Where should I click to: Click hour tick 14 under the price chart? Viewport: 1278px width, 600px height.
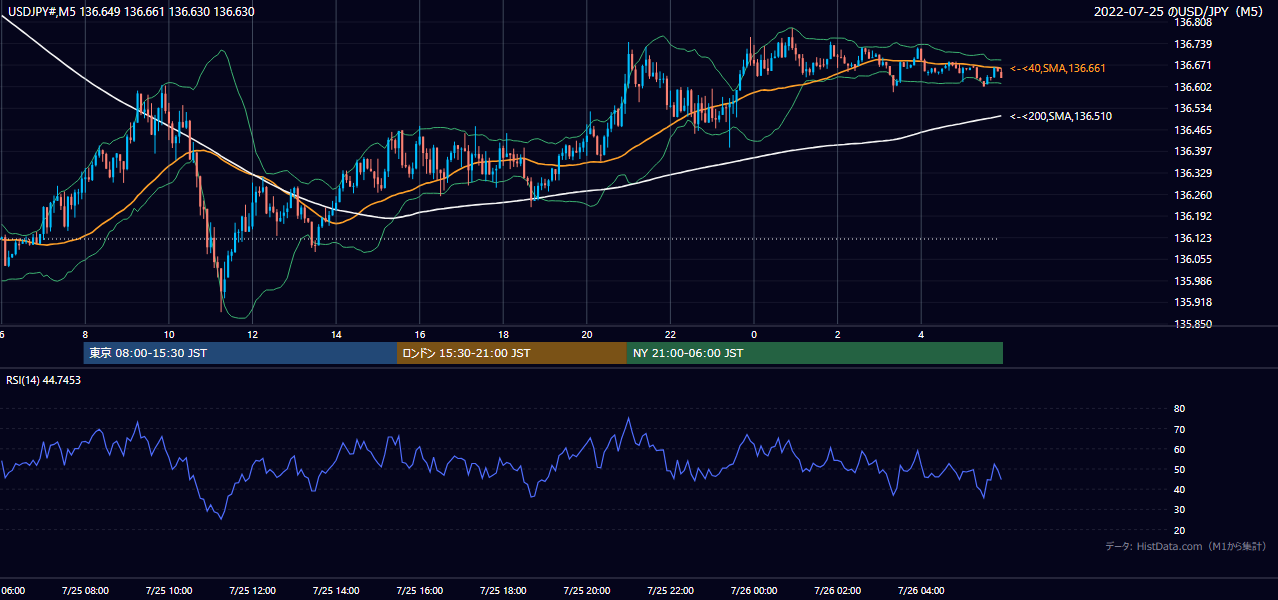coord(336,334)
